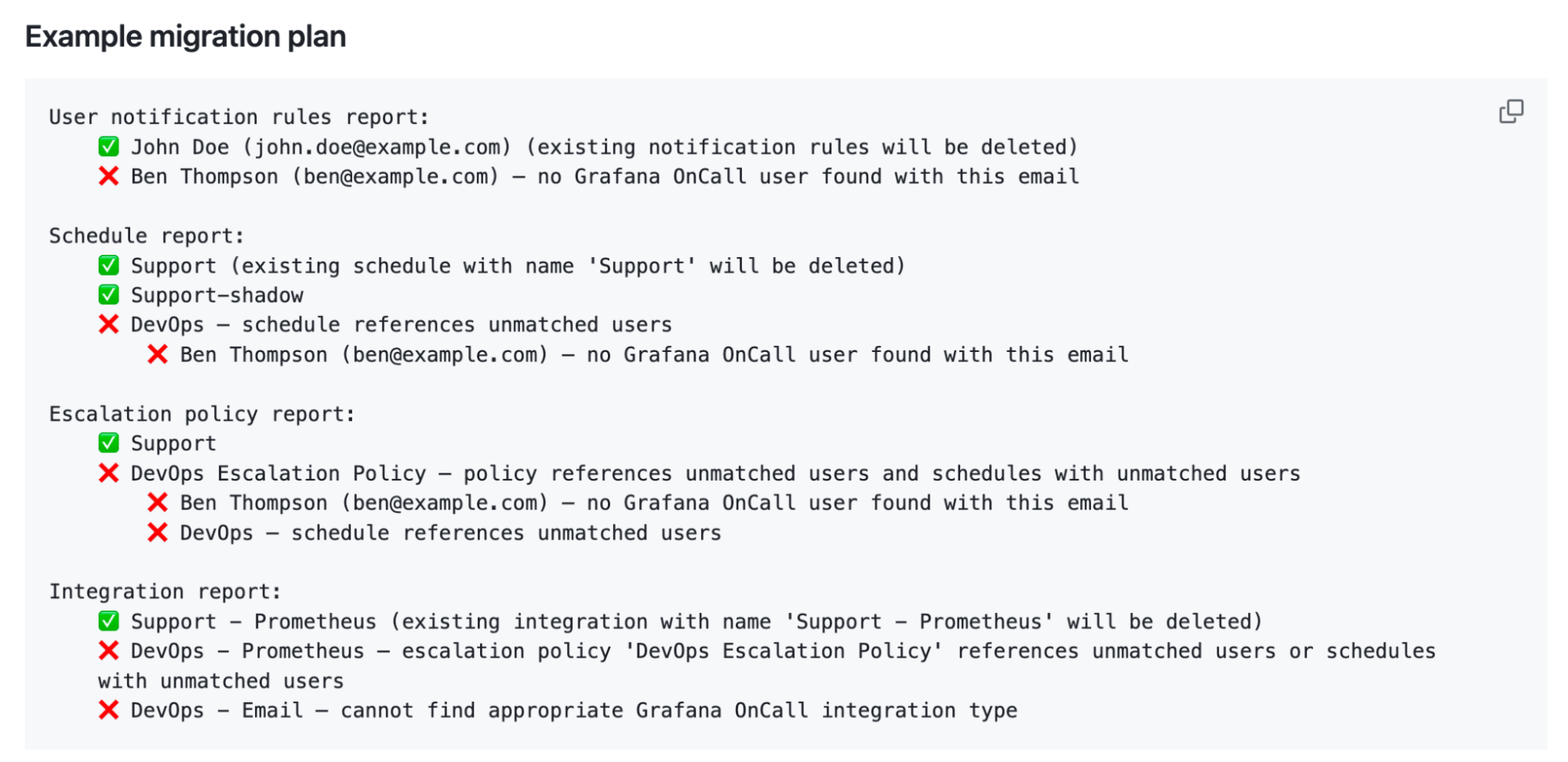
Task: Click the "Integration report:" line
Action: [165, 592]
